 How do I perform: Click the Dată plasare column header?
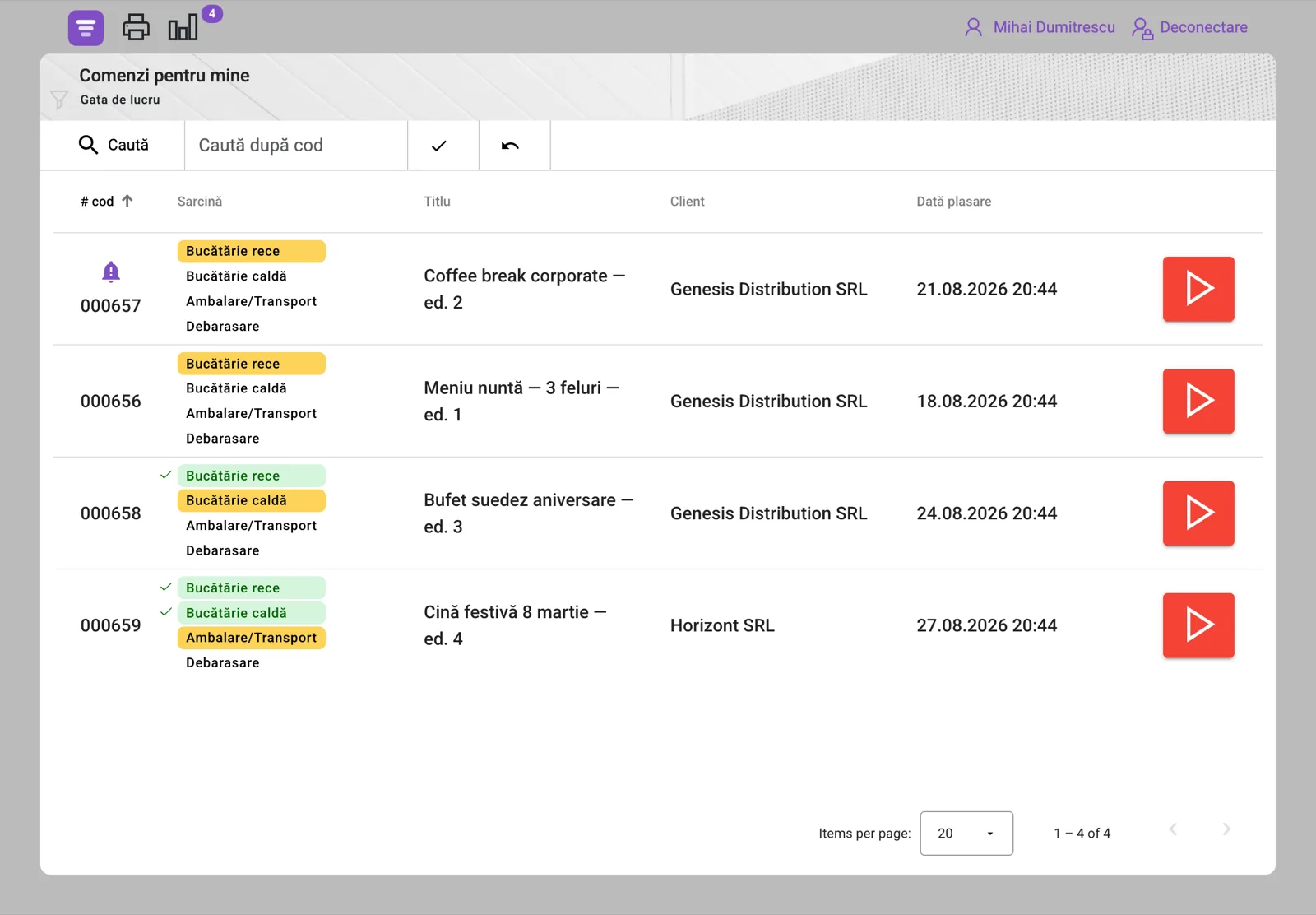click(954, 202)
